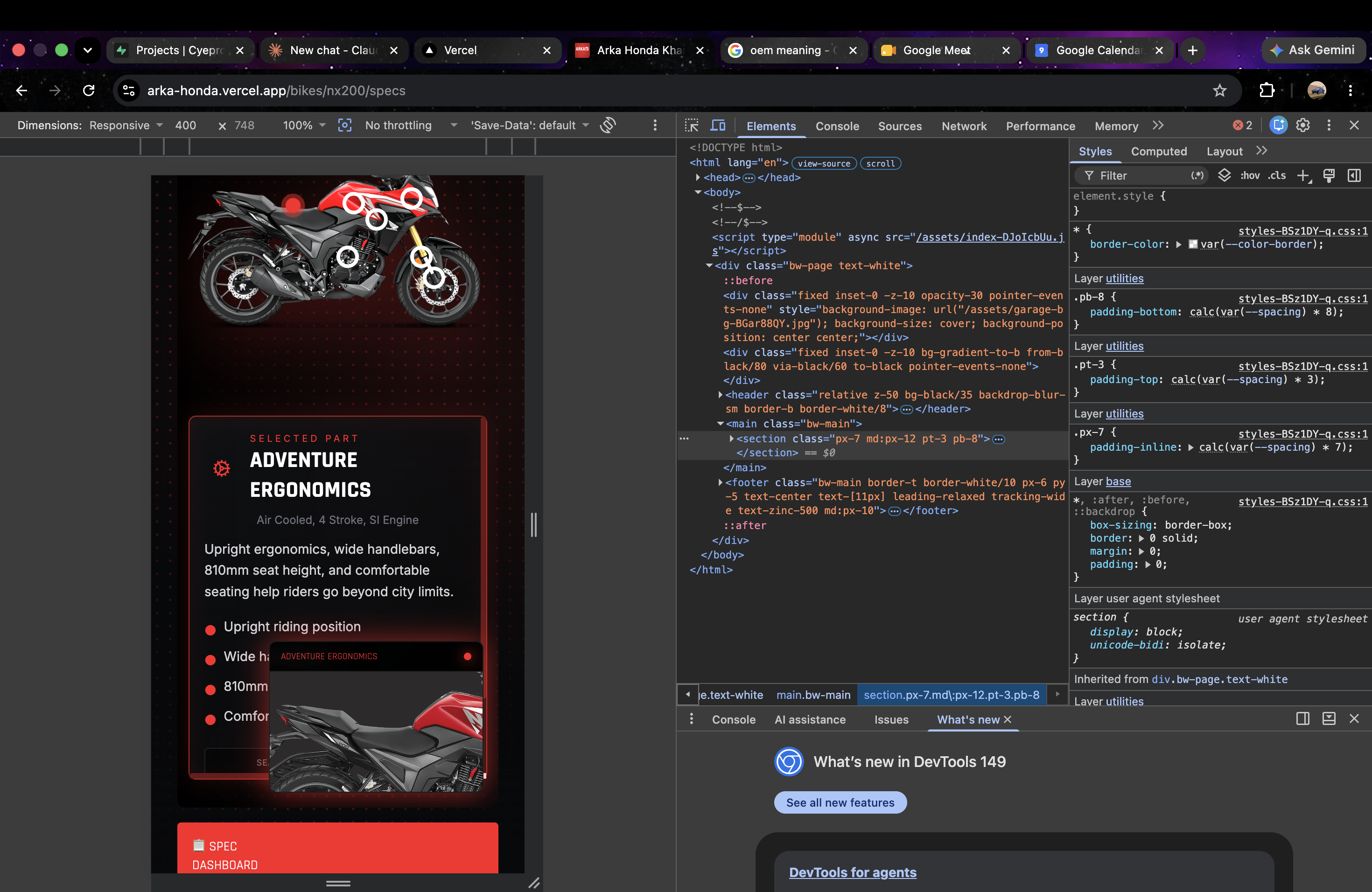Click the rotate device orientation icon
1372x892 pixels.
tap(608, 125)
